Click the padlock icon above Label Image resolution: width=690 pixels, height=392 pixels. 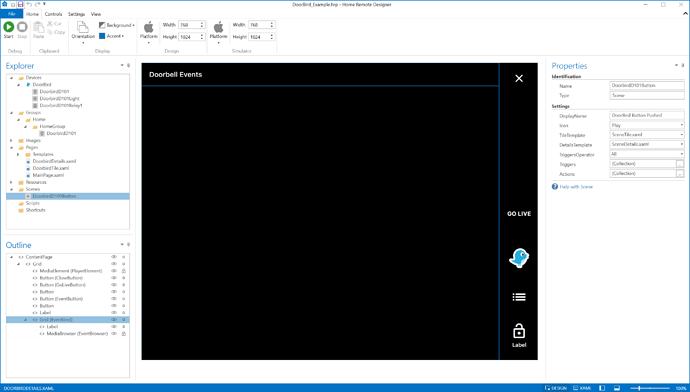[519, 331]
